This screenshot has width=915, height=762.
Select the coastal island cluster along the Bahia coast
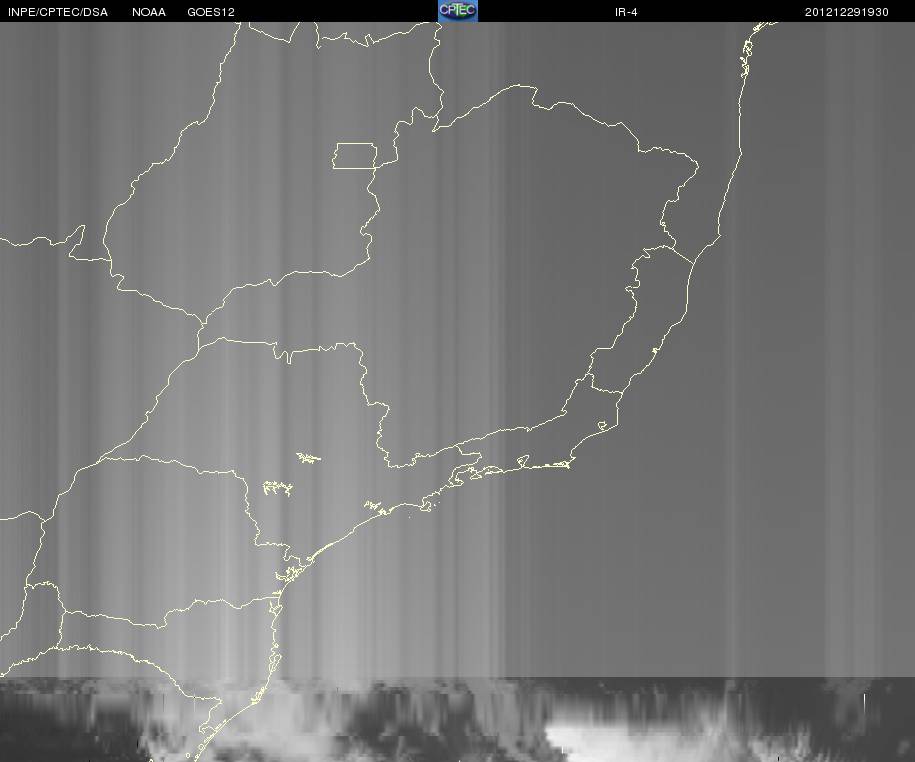746,58
